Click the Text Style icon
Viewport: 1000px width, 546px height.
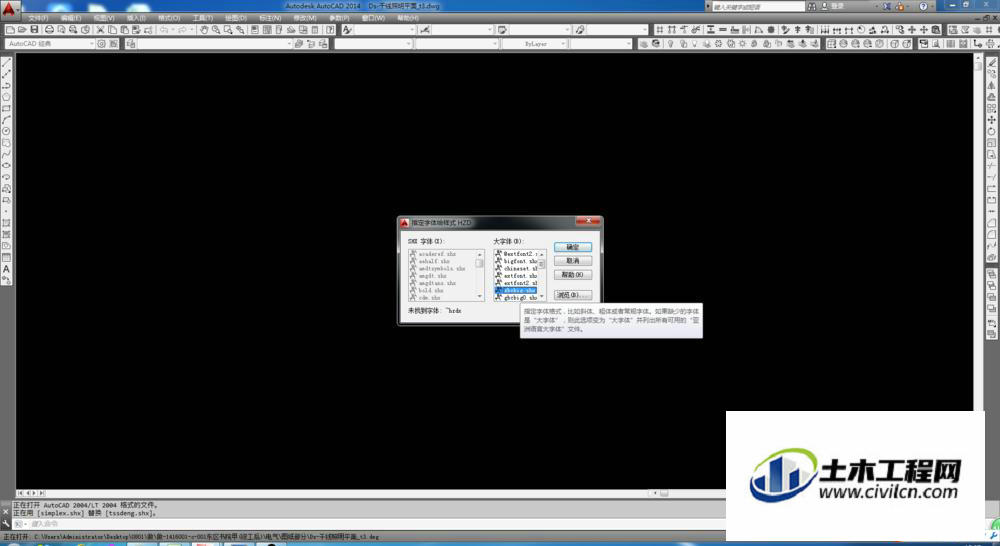coord(347,29)
